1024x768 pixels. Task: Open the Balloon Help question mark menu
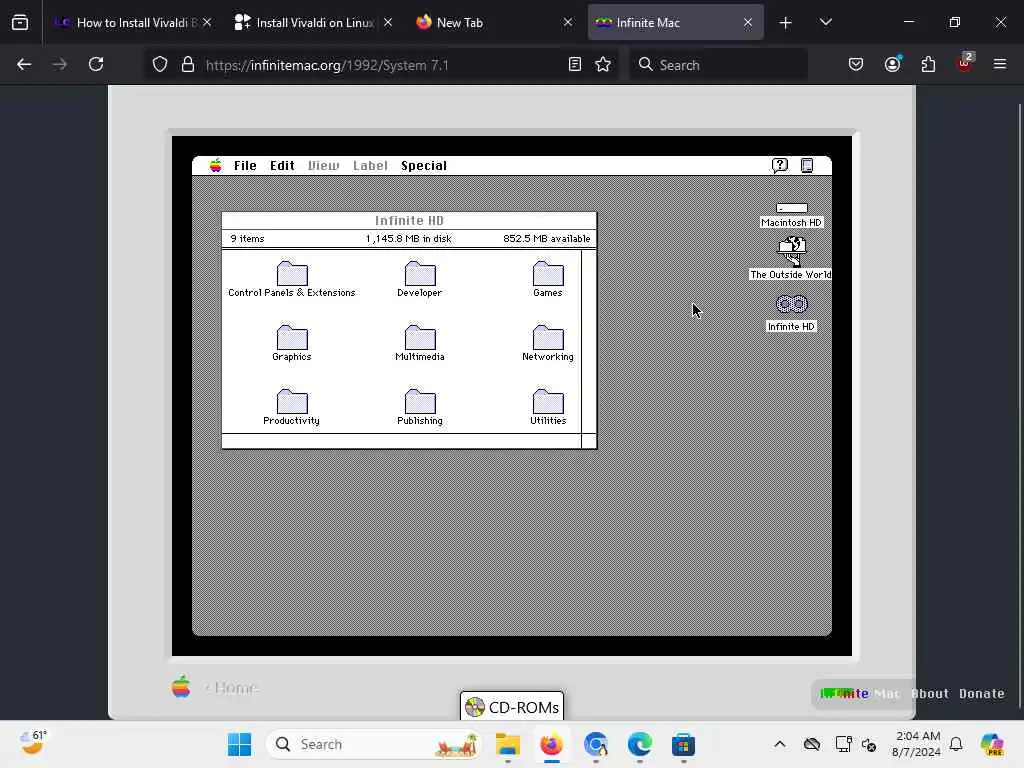(x=780, y=166)
